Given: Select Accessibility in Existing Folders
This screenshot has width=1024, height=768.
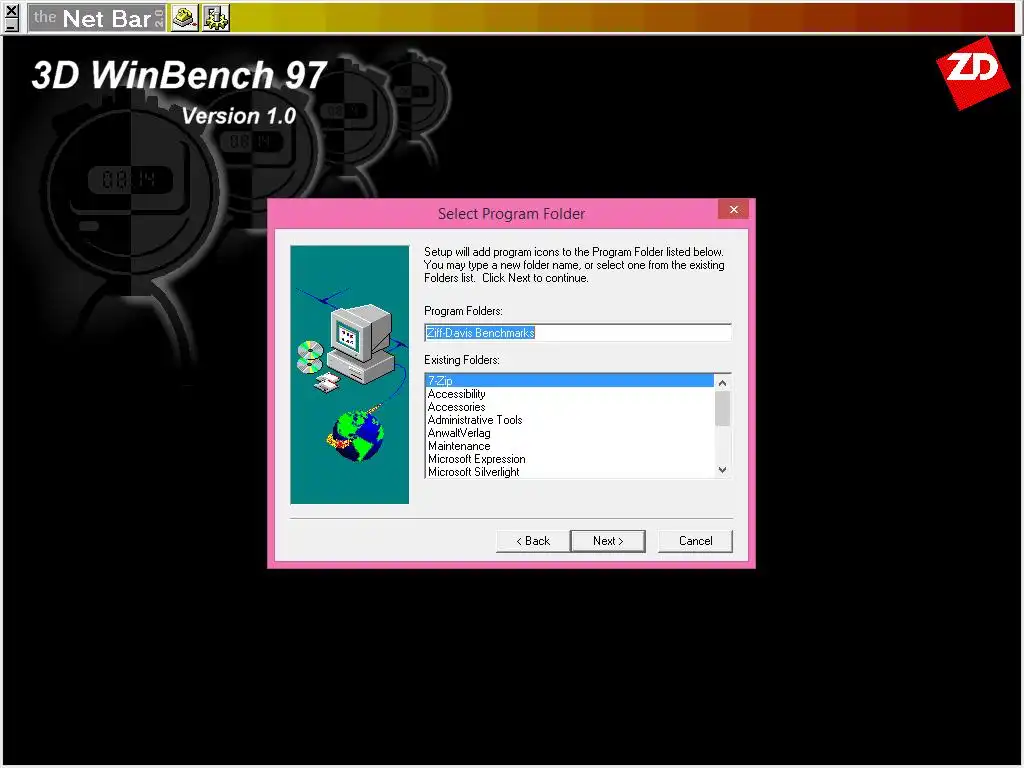Looking at the screenshot, I should (569, 394).
